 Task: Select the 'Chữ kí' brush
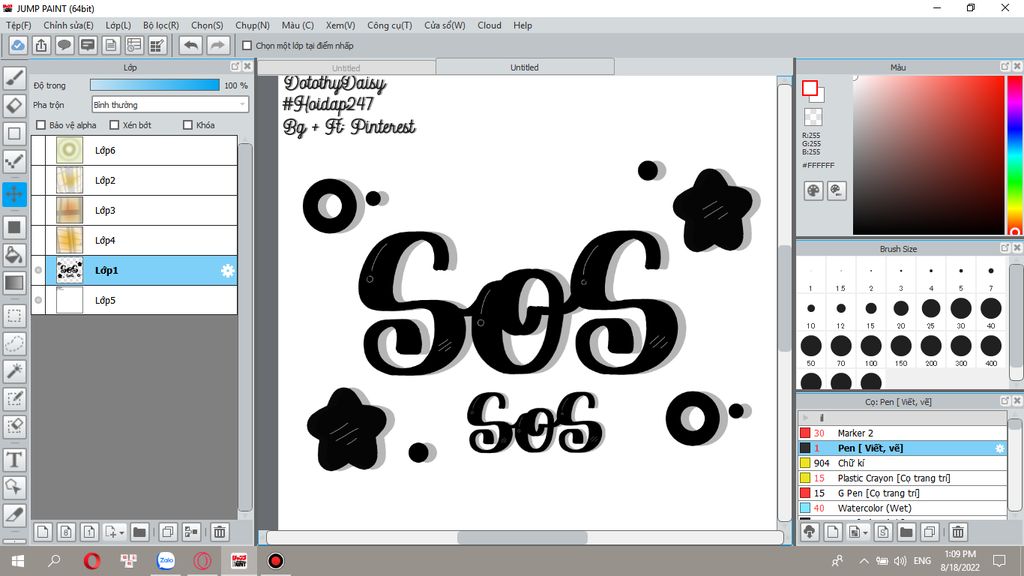click(902, 463)
